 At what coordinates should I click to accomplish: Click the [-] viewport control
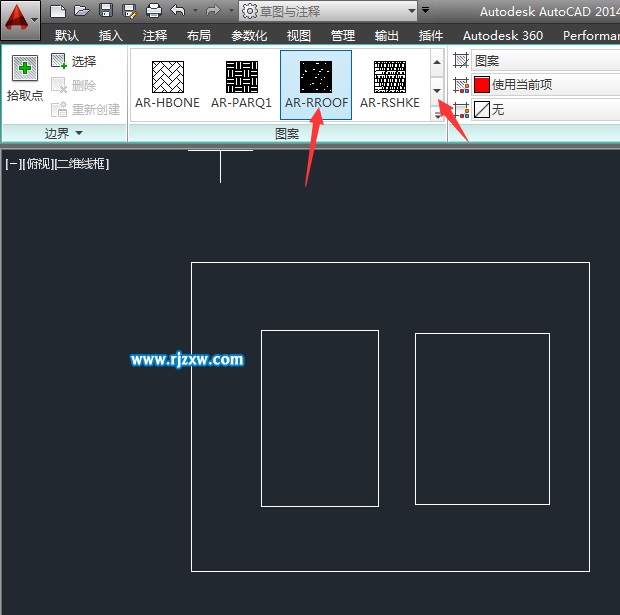(13, 164)
